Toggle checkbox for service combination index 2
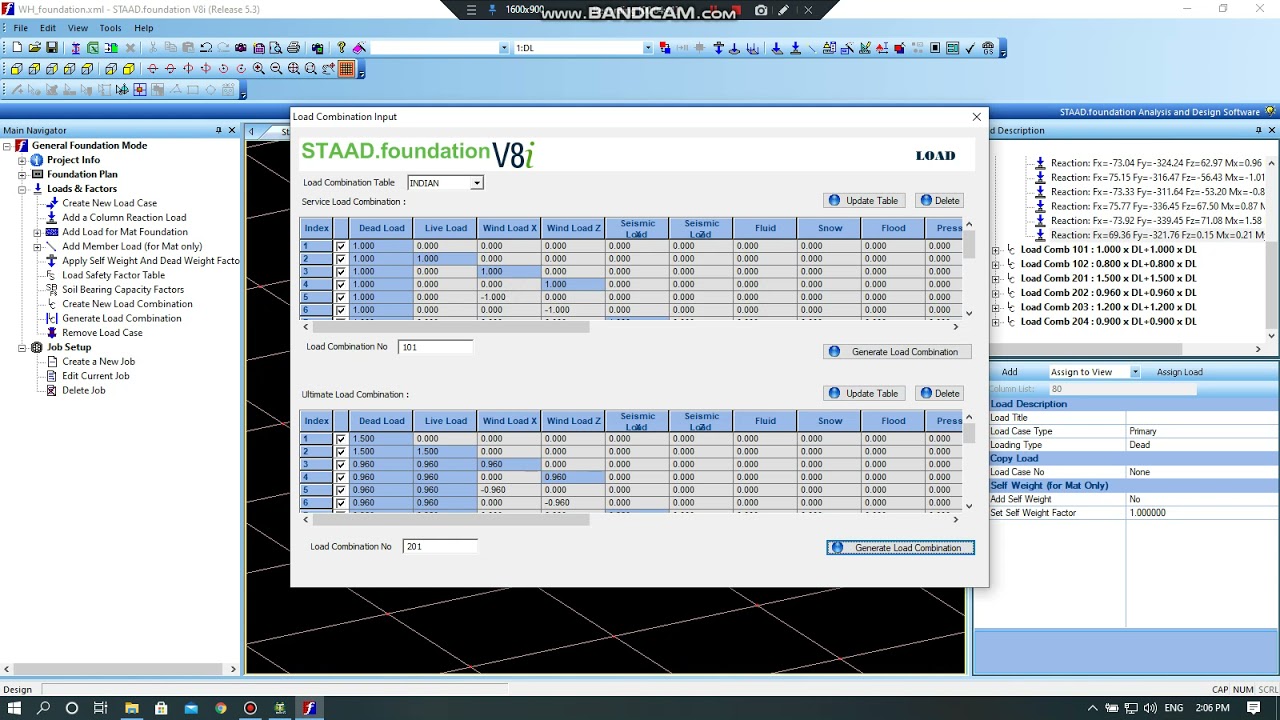The width and height of the screenshot is (1280, 720). click(x=341, y=258)
